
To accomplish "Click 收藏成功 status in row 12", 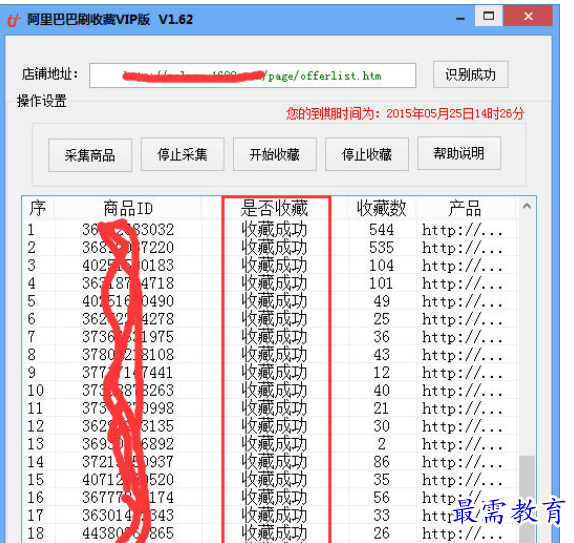I will coord(275,426).
